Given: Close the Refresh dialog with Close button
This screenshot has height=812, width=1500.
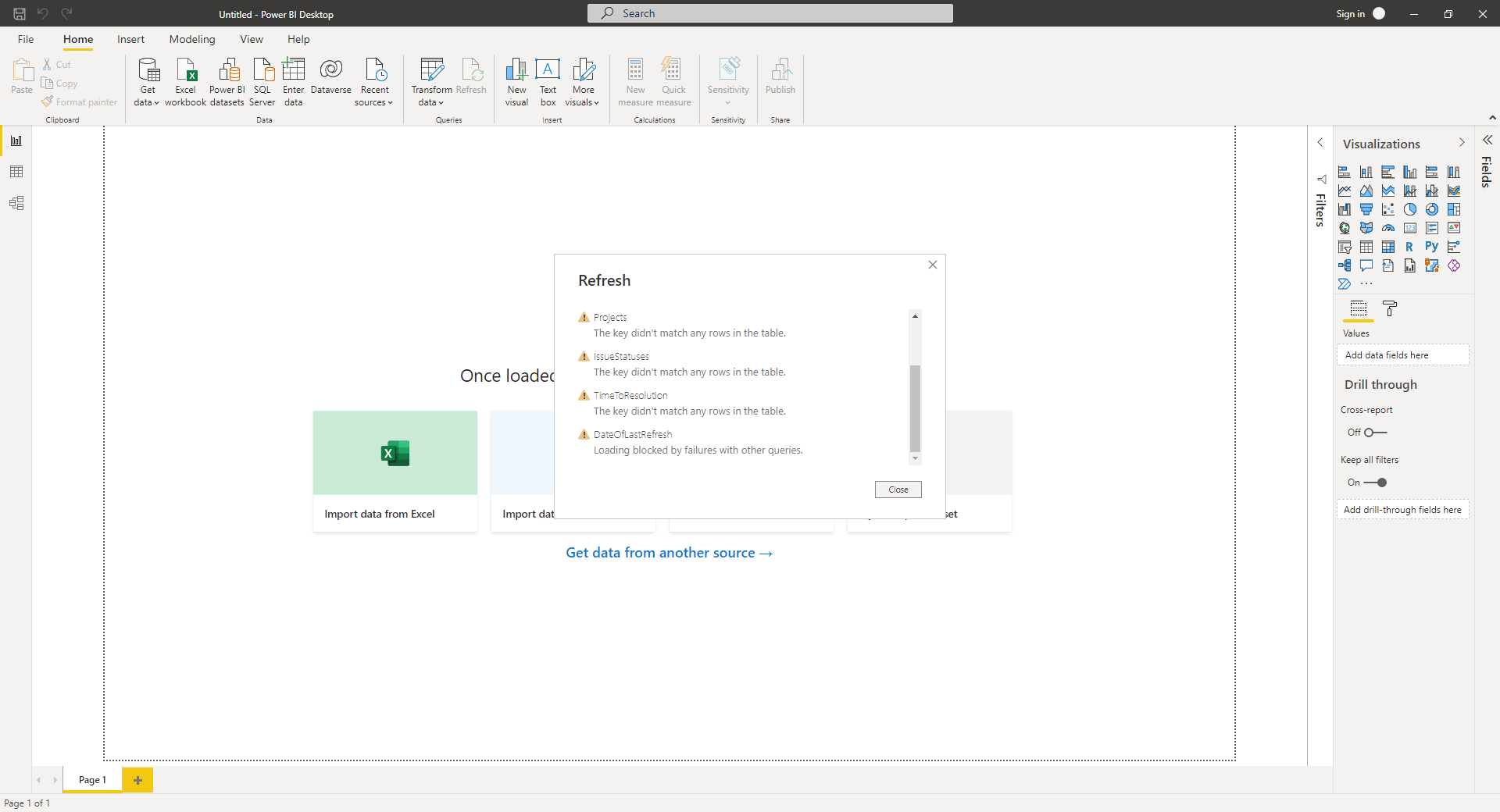Looking at the screenshot, I should [898, 490].
